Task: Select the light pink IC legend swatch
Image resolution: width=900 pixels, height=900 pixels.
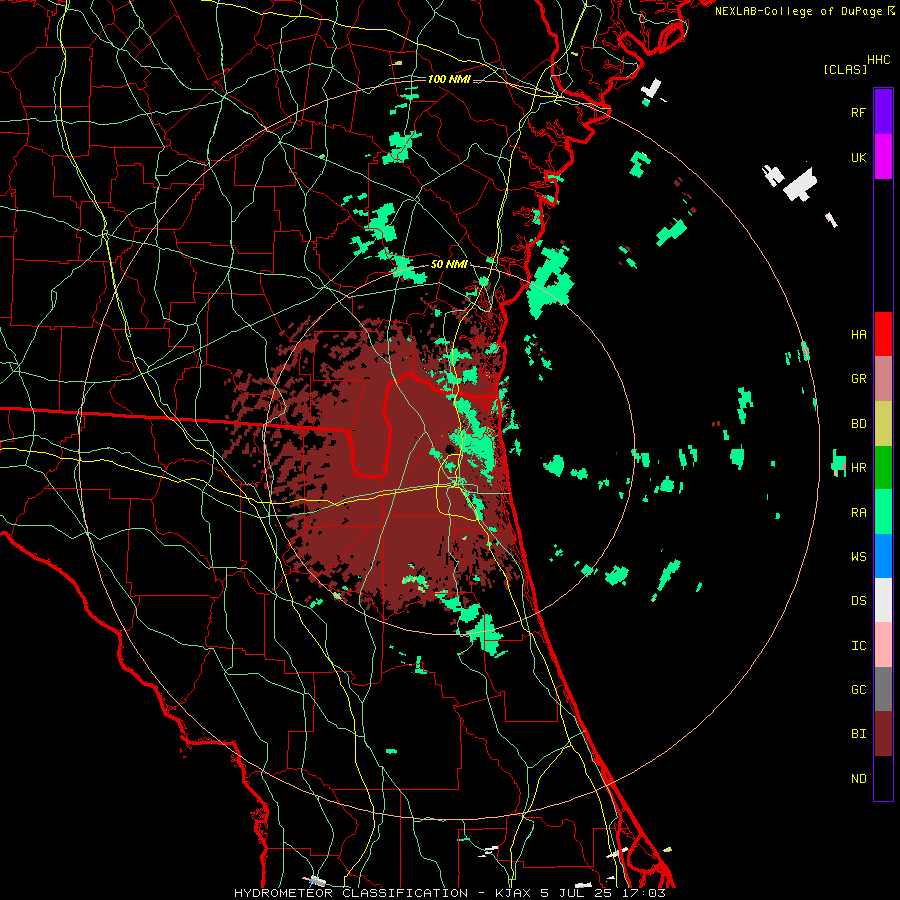Action: [883, 645]
